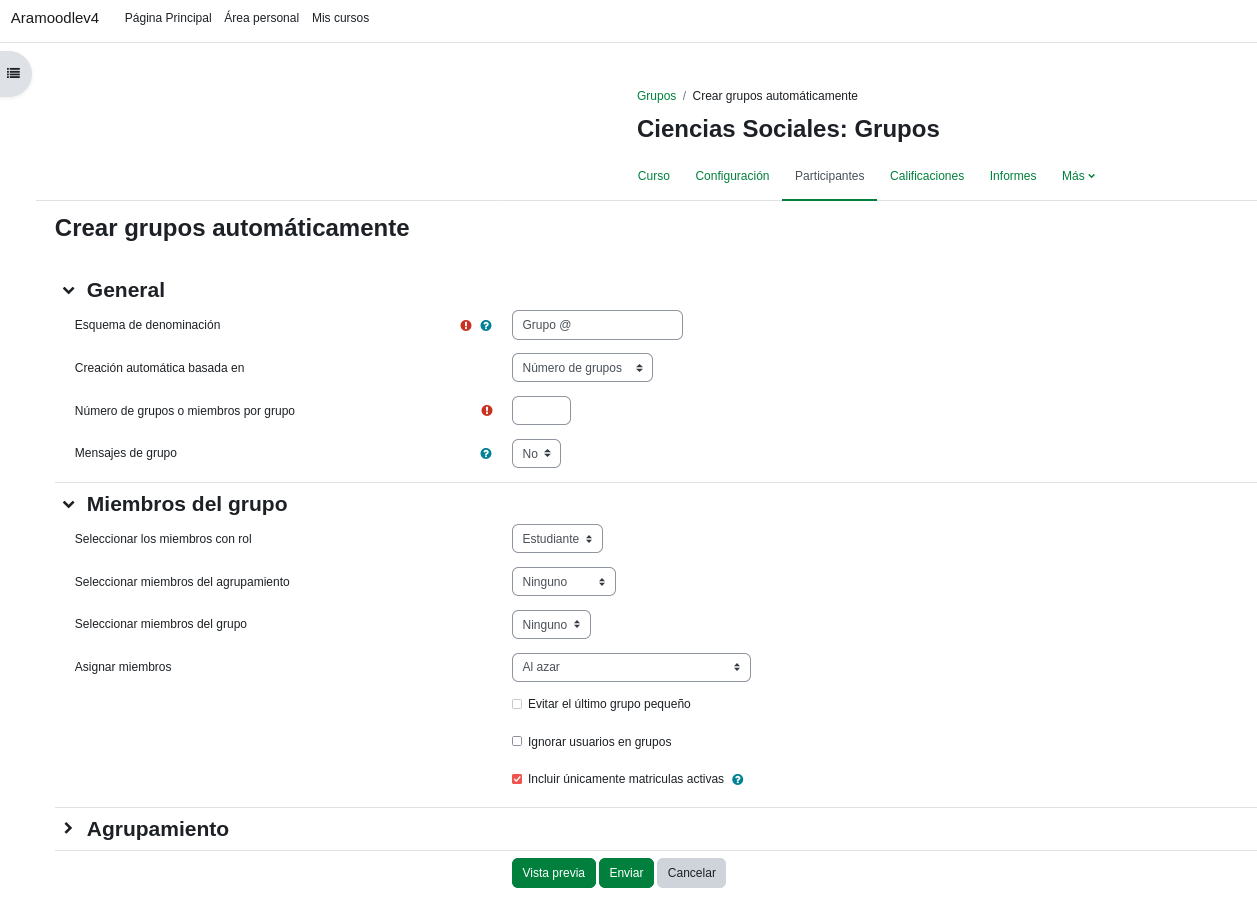The height and width of the screenshot is (897, 1257).
Task: Open help for Incluir únicamente matriculas activas
Action: click(x=738, y=780)
